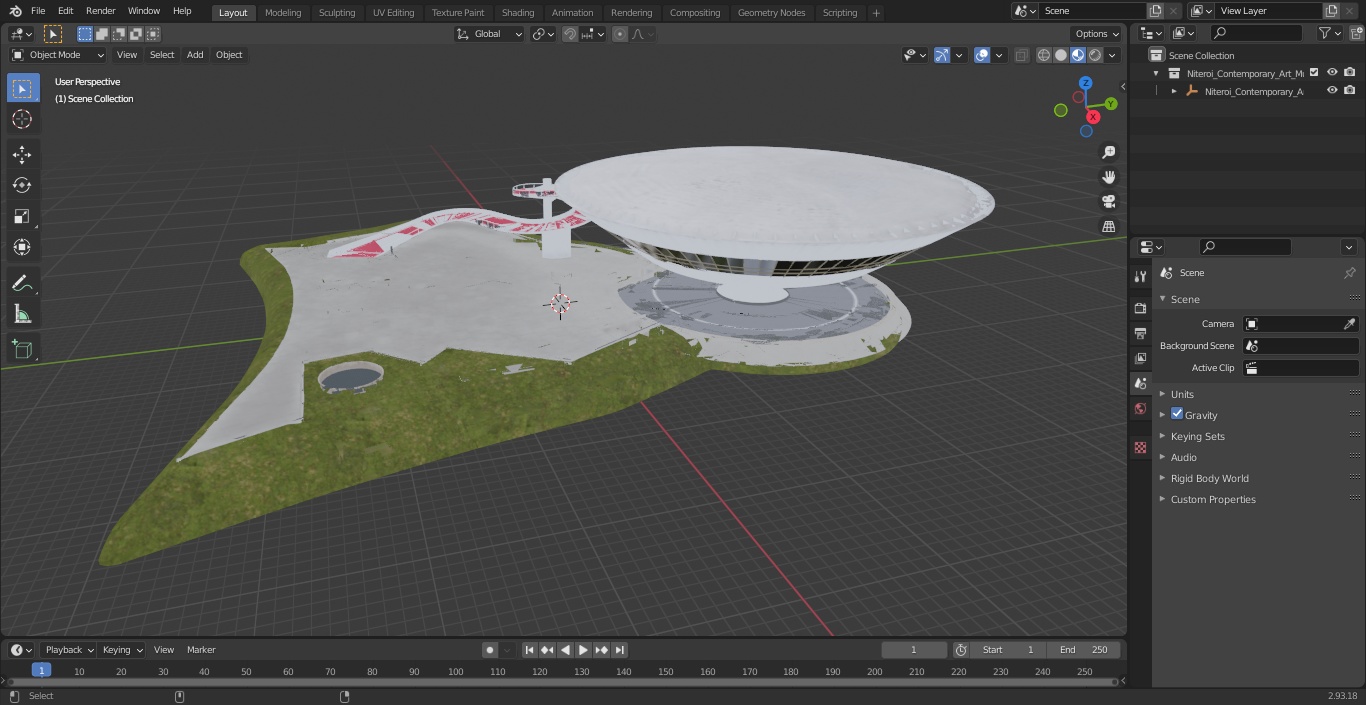Click the green Y axis on navigation gizmo
Viewport: 1366px width, 705px height.
[x=1111, y=103]
